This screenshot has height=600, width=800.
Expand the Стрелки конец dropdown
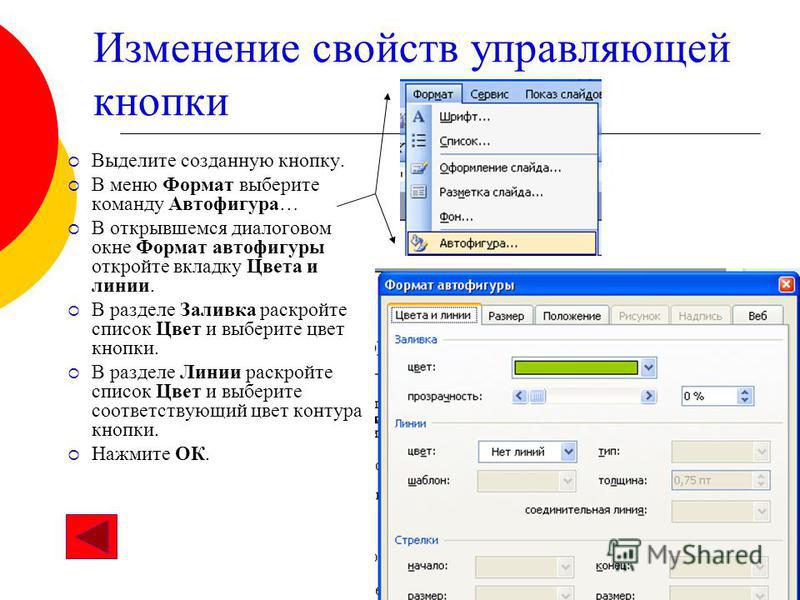[x=718, y=567]
